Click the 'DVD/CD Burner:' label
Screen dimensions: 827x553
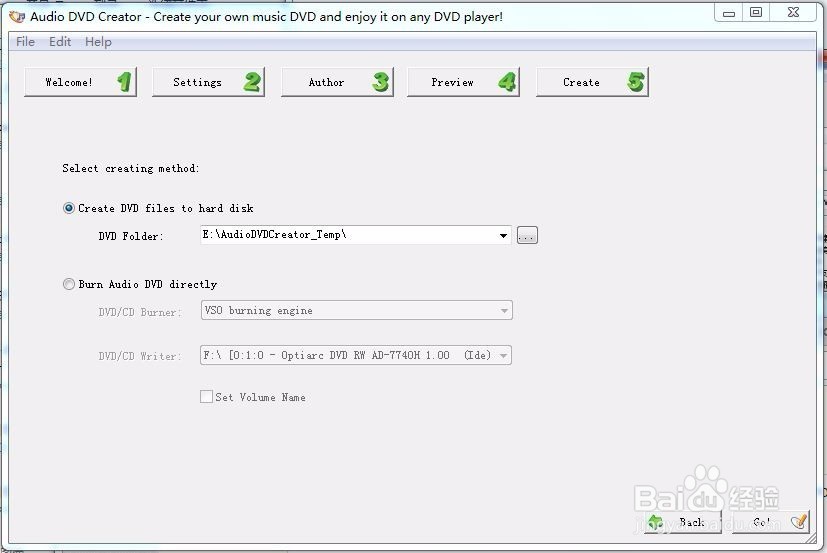(x=140, y=312)
